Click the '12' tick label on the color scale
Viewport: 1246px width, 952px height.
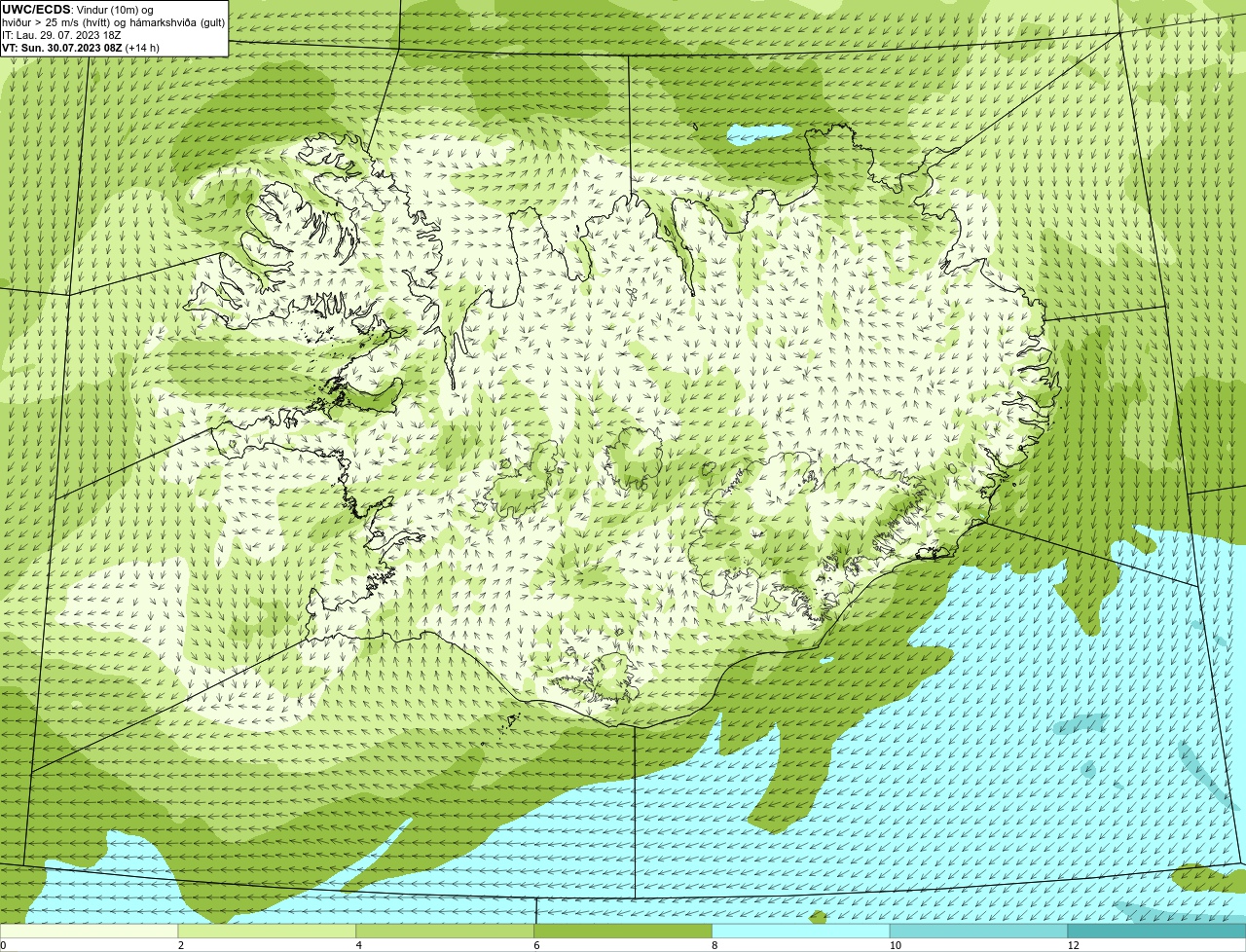click(x=1073, y=945)
